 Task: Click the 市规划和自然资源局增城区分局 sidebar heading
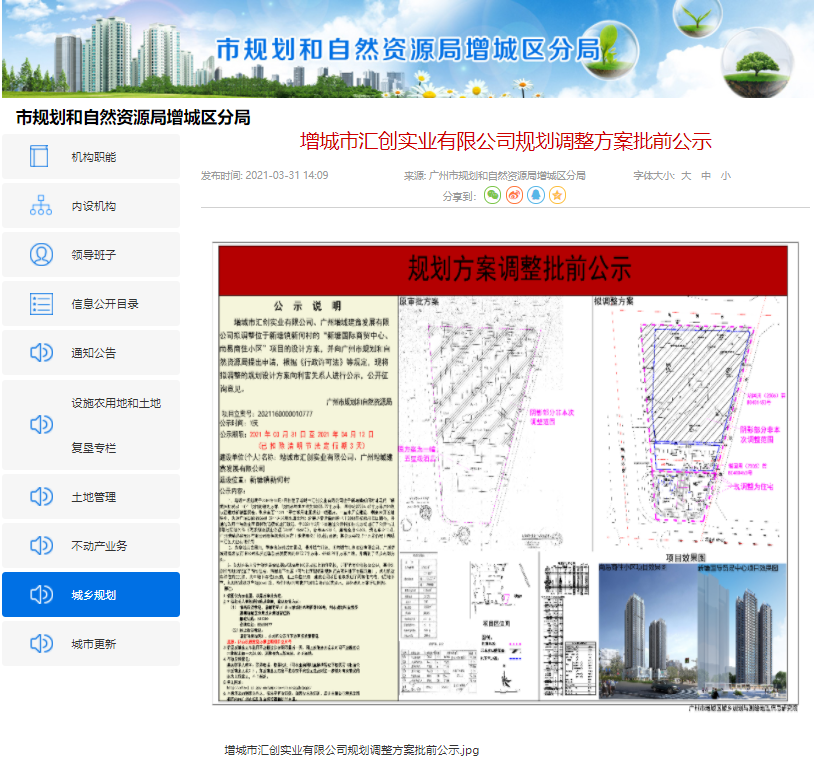click(x=133, y=118)
